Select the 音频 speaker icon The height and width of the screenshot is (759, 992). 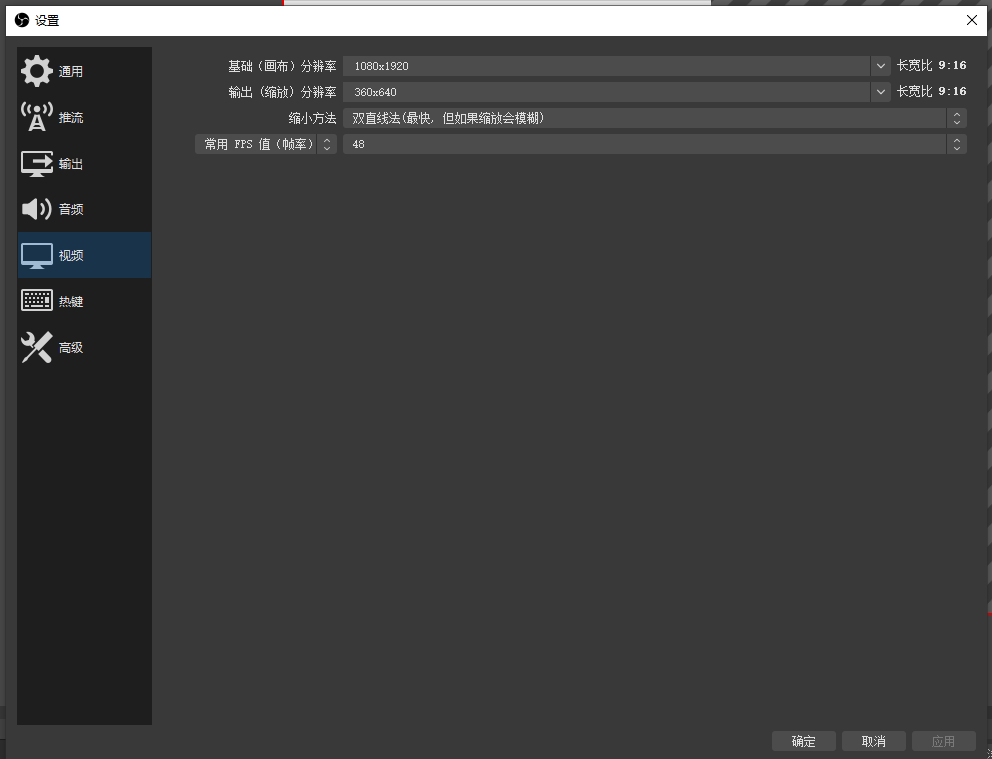point(37,209)
